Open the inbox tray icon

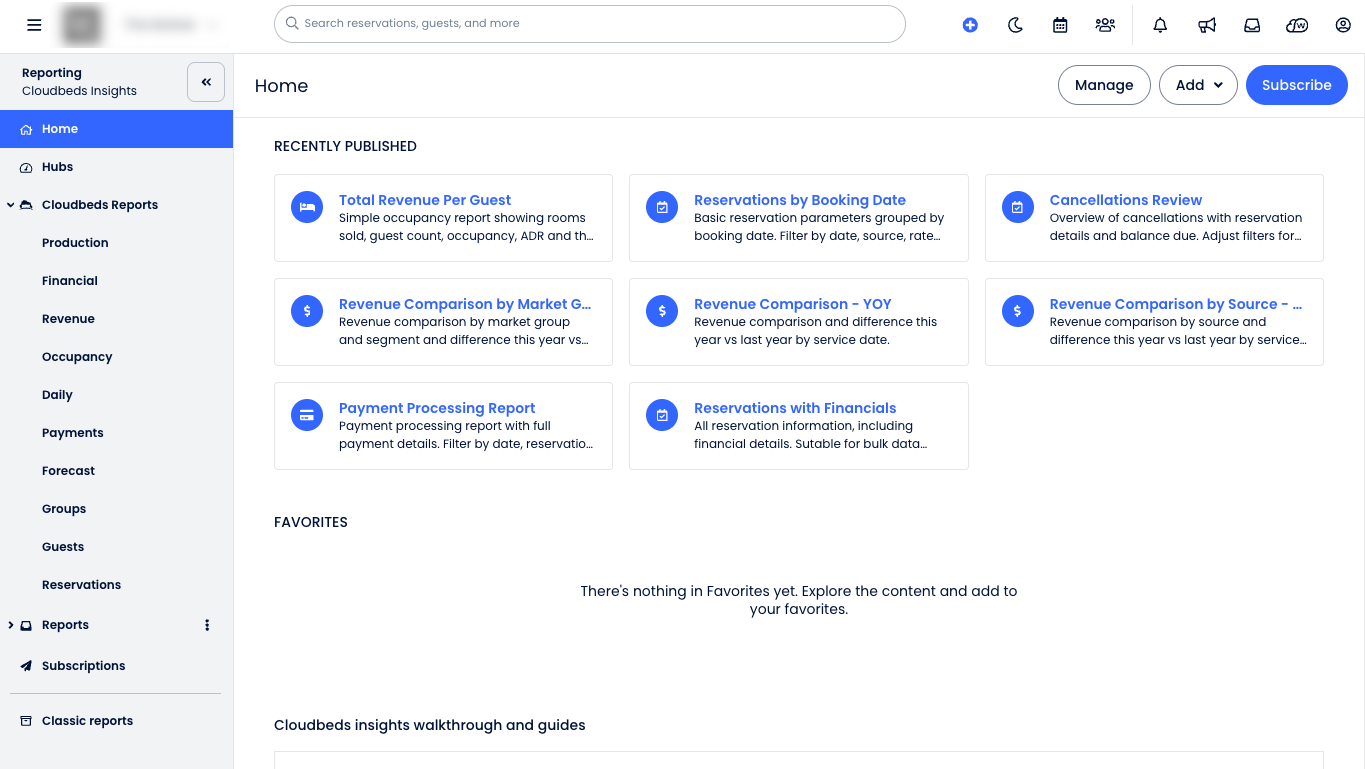[1252, 25]
